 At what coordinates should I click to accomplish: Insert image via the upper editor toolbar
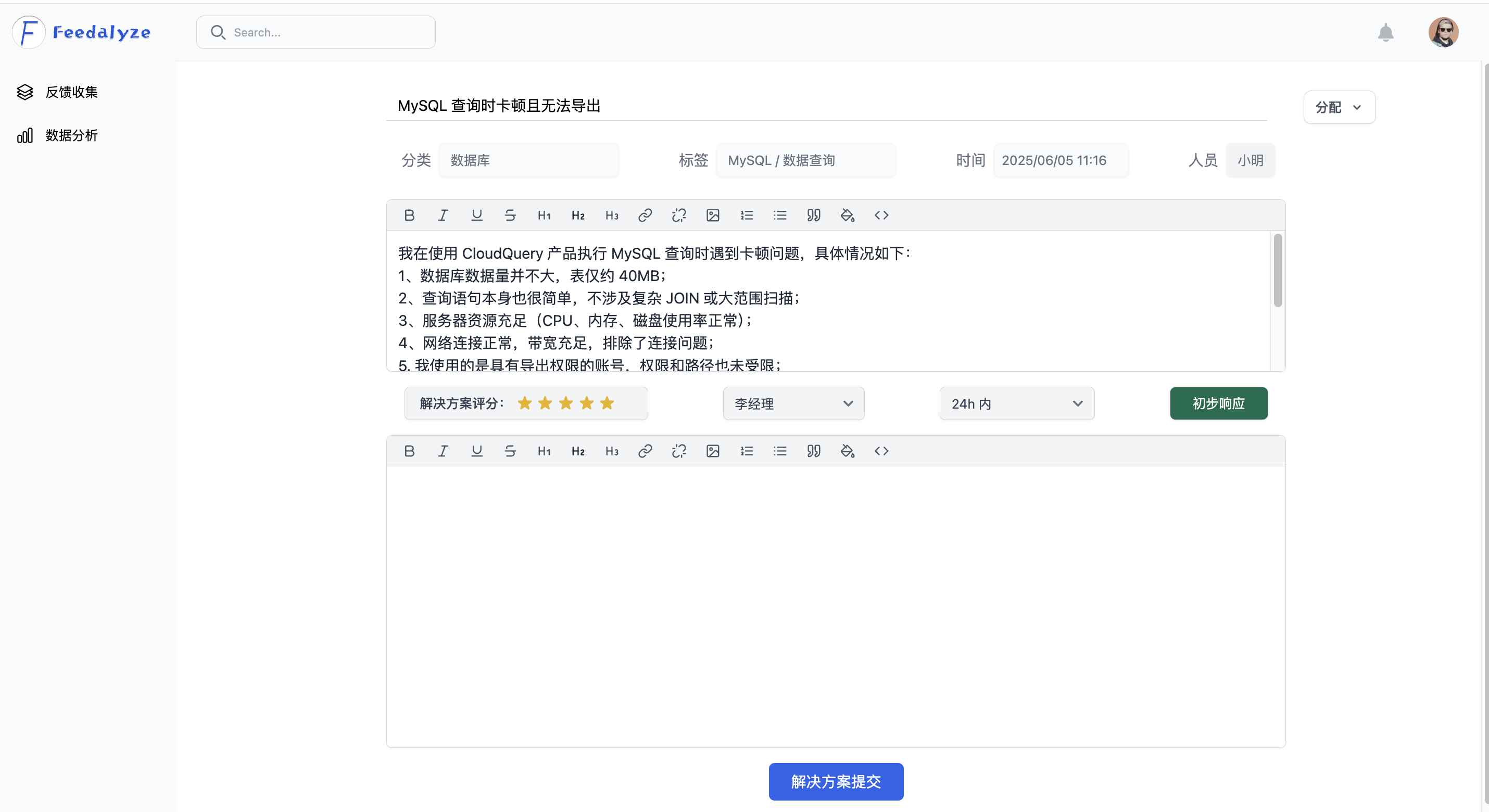[712, 215]
